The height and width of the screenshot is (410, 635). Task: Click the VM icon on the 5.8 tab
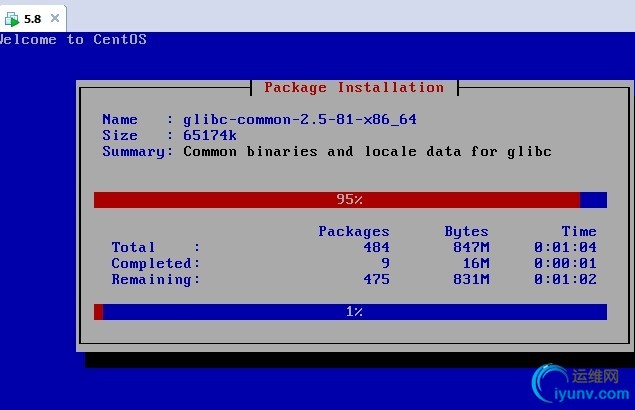pyautogui.click(x=12, y=19)
